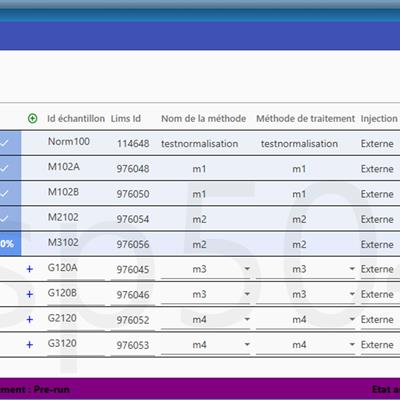Click the checkmark status icon for Norm100

(x=4, y=143)
